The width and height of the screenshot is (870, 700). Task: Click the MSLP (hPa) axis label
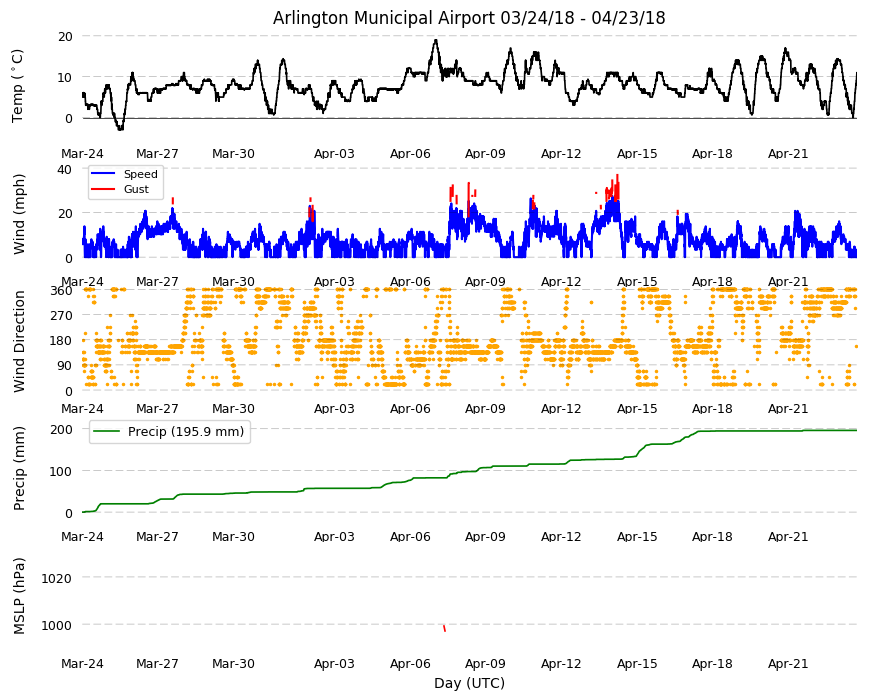click(19, 596)
